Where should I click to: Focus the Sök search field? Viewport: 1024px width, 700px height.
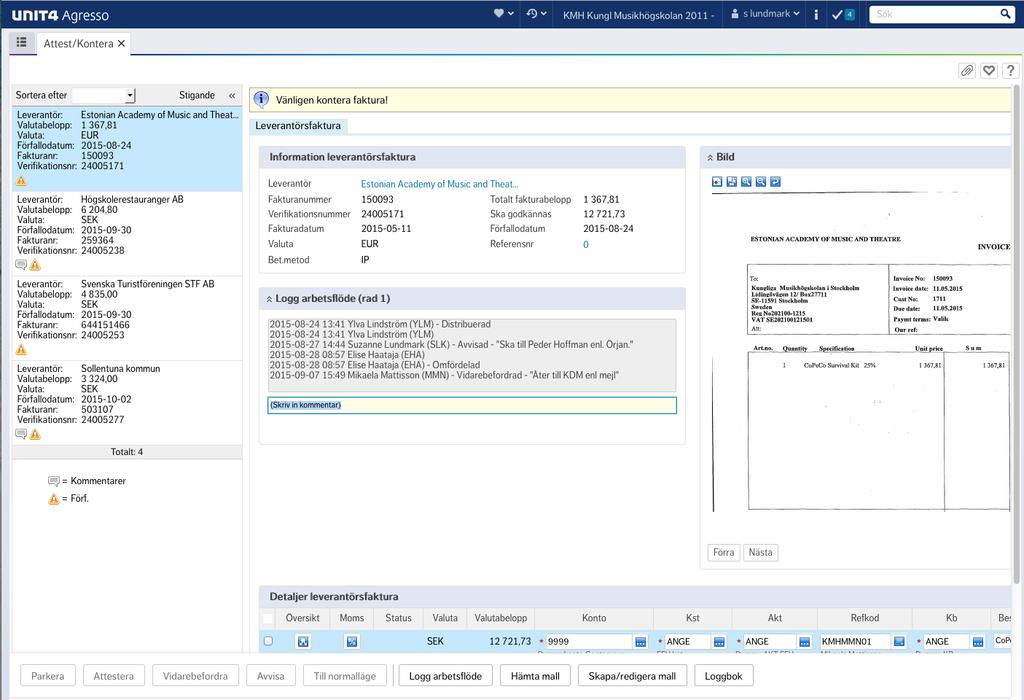(x=934, y=14)
